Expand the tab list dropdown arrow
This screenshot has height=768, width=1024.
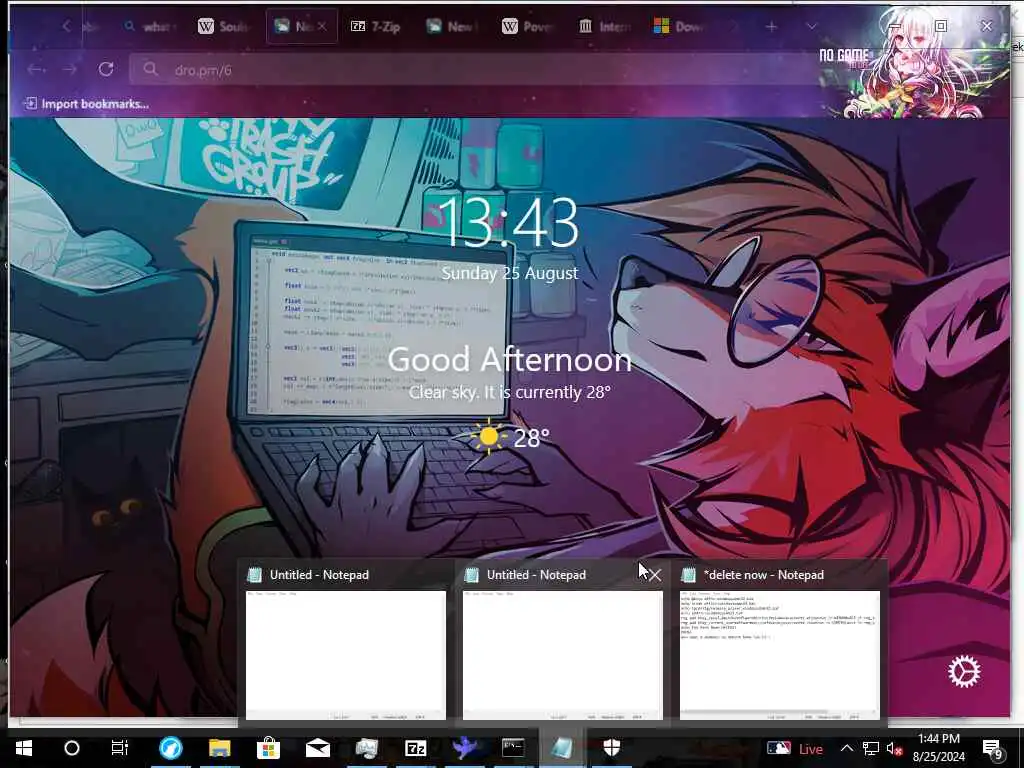[x=811, y=26]
